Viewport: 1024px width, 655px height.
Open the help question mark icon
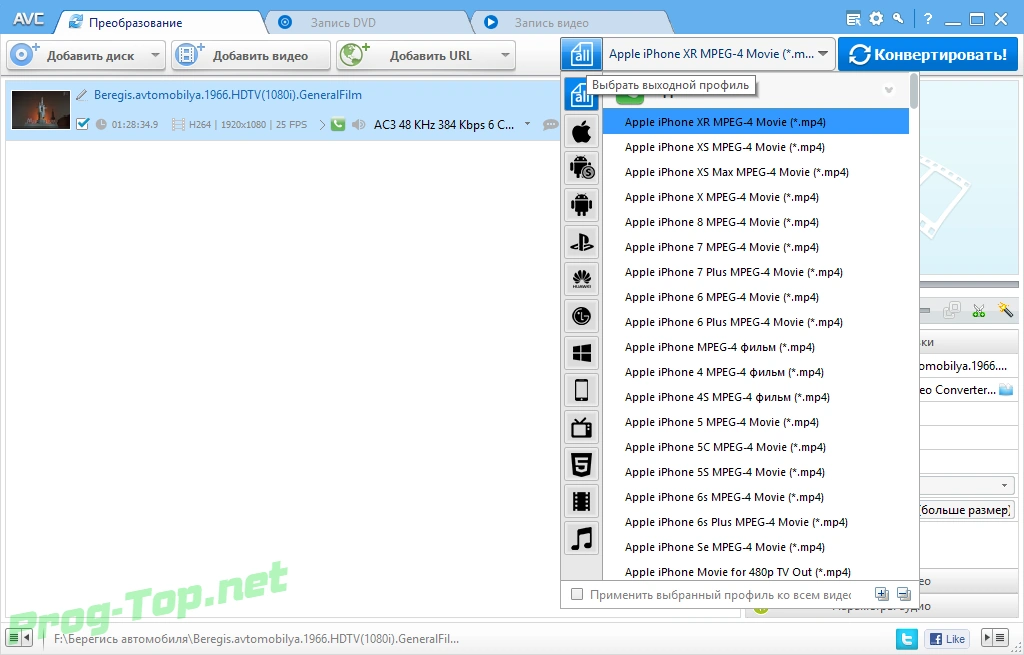pyautogui.click(x=928, y=19)
